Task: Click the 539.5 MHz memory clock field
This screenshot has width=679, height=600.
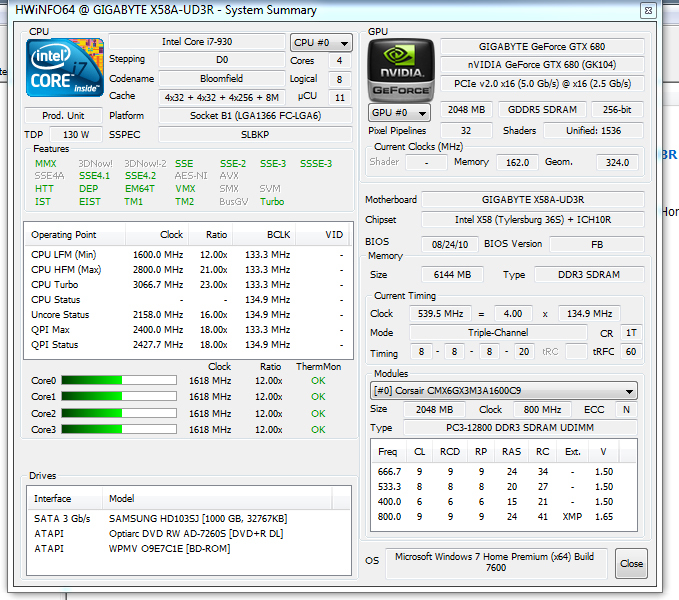Action: tap(440, 313)
